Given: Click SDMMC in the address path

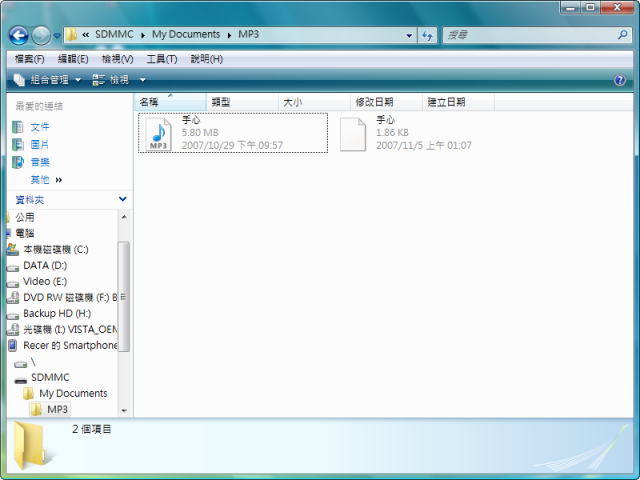Looking at the screenshot, I should [114, 34].
